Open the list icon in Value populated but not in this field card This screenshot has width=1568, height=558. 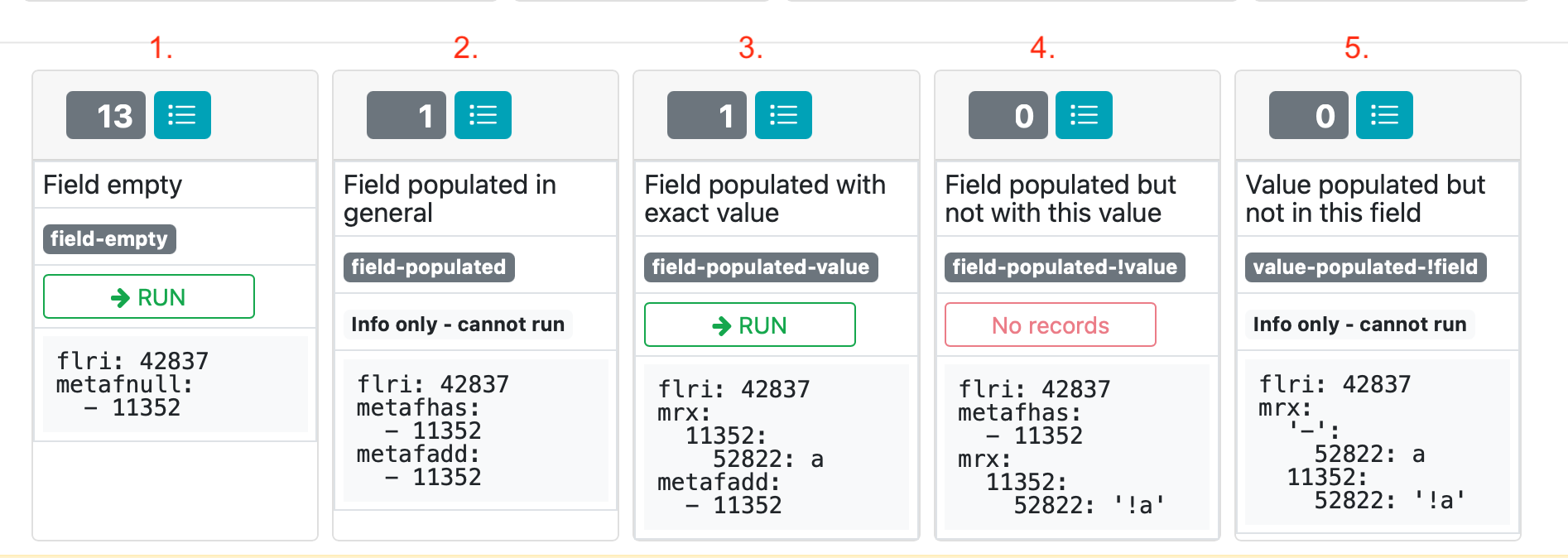click(1384, 115)
